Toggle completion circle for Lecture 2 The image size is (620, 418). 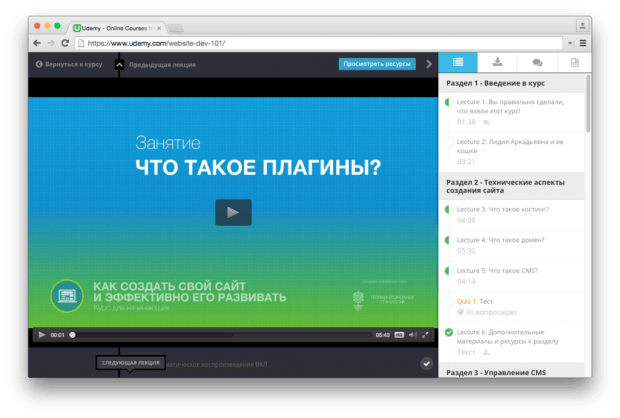pyautogui.click(x=448, y=142)
